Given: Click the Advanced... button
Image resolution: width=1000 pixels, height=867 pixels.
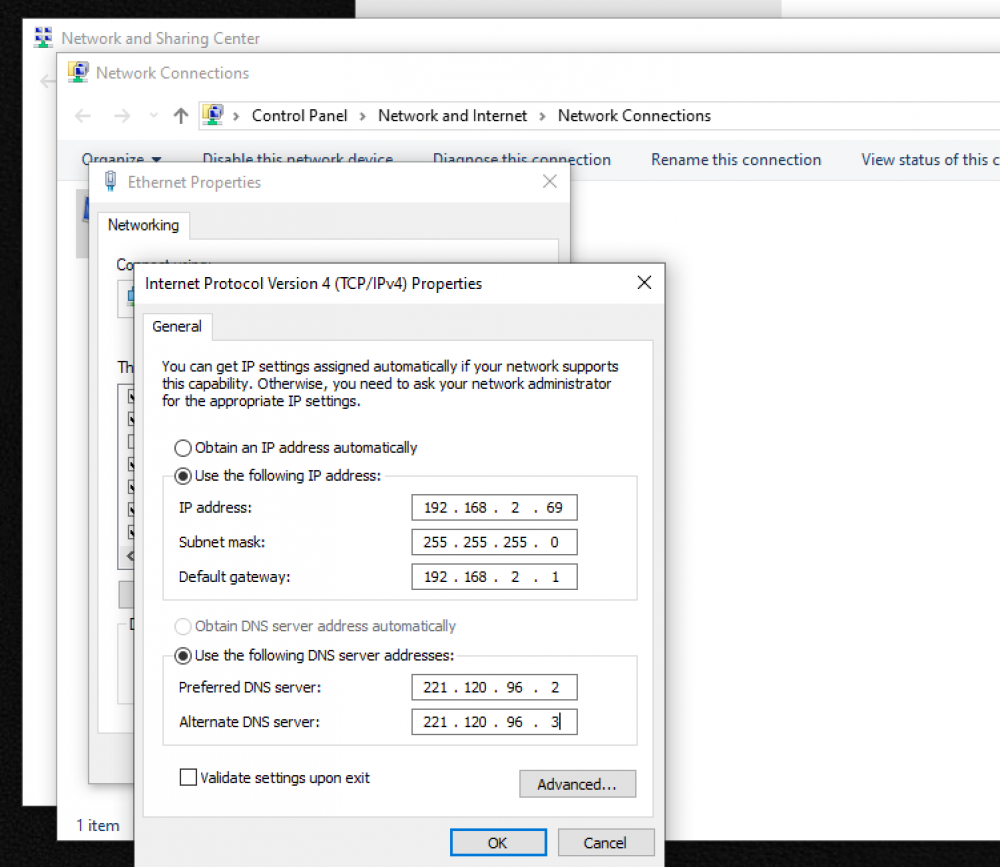Looking at the screenshot, I should click(577, 784).
